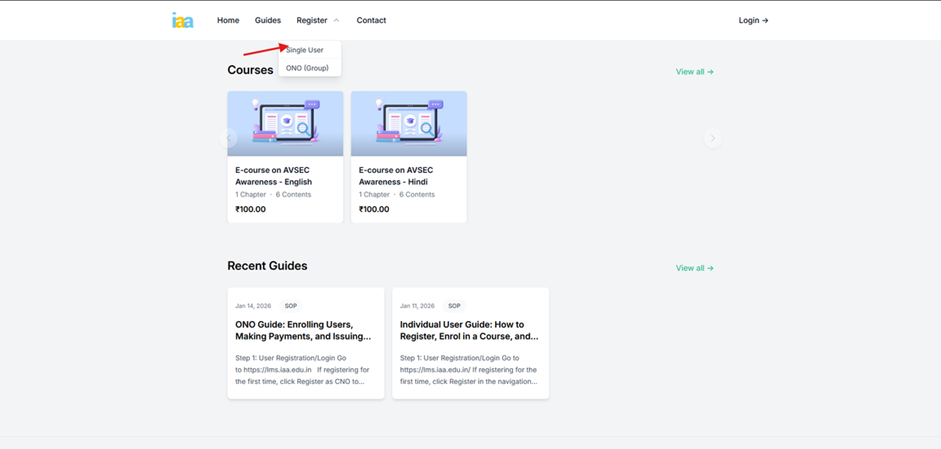The width and height of the screenshot is (941, 449).
Task: Click the courses carousel right arrow
Action: (x=712, y=139)
